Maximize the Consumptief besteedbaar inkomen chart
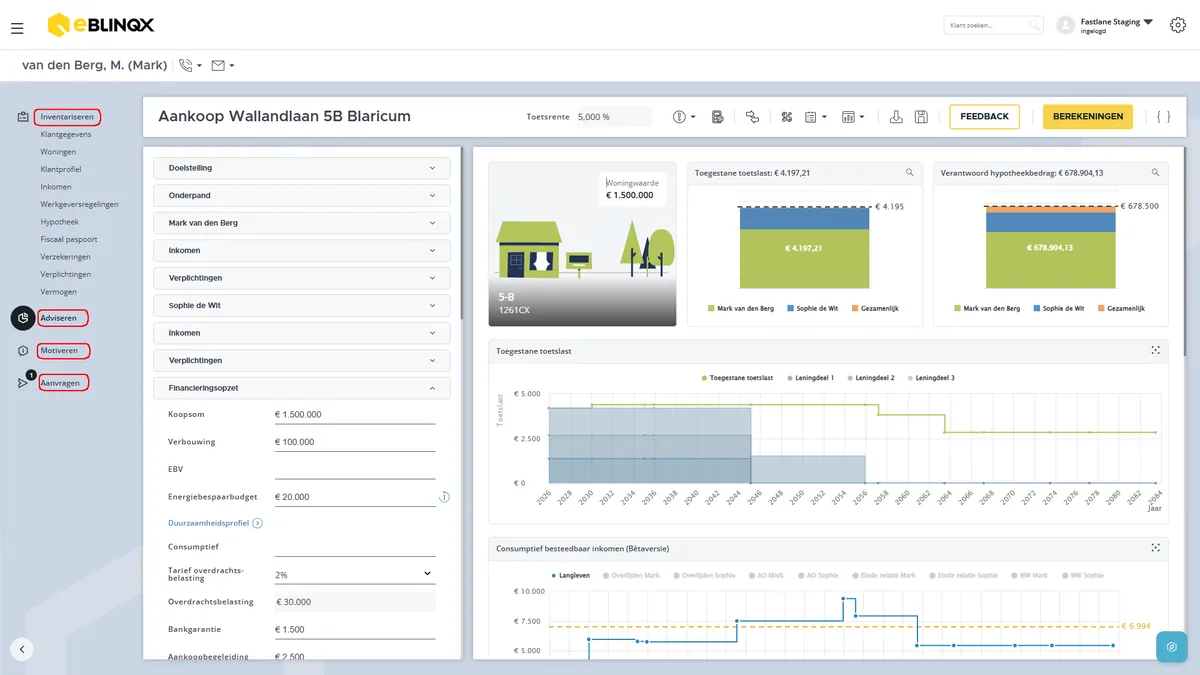 (1155, 548)
